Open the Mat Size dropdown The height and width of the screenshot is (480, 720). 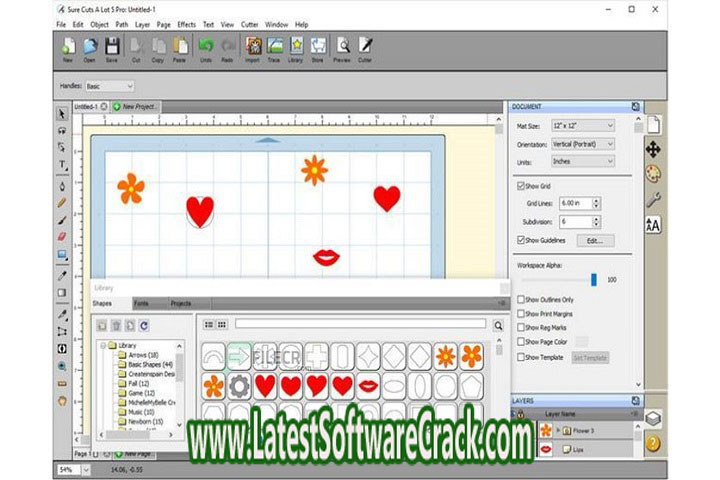click(583, 125)
